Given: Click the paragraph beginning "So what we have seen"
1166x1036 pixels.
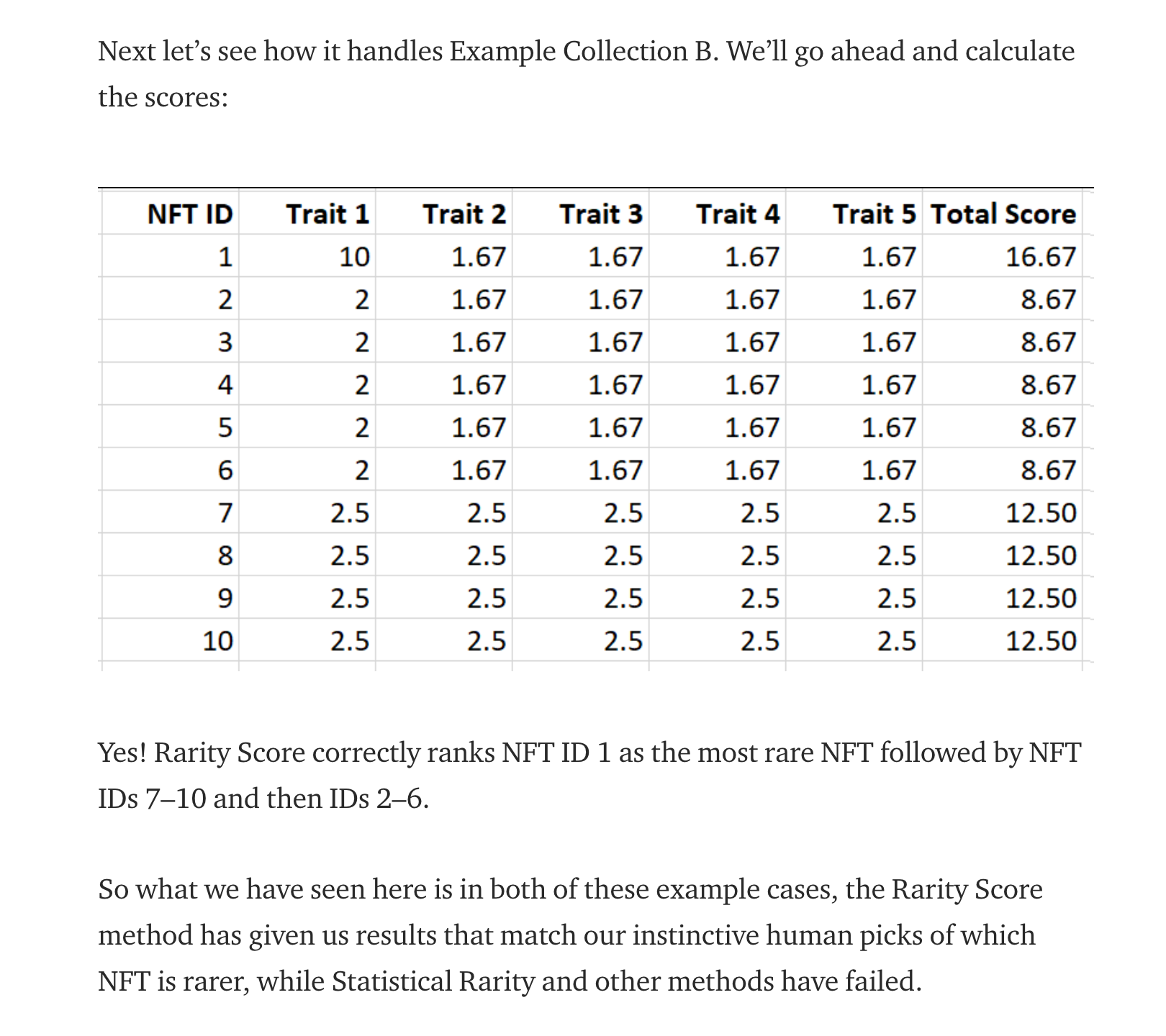Looking at the screenshot, I should point(570,935).
